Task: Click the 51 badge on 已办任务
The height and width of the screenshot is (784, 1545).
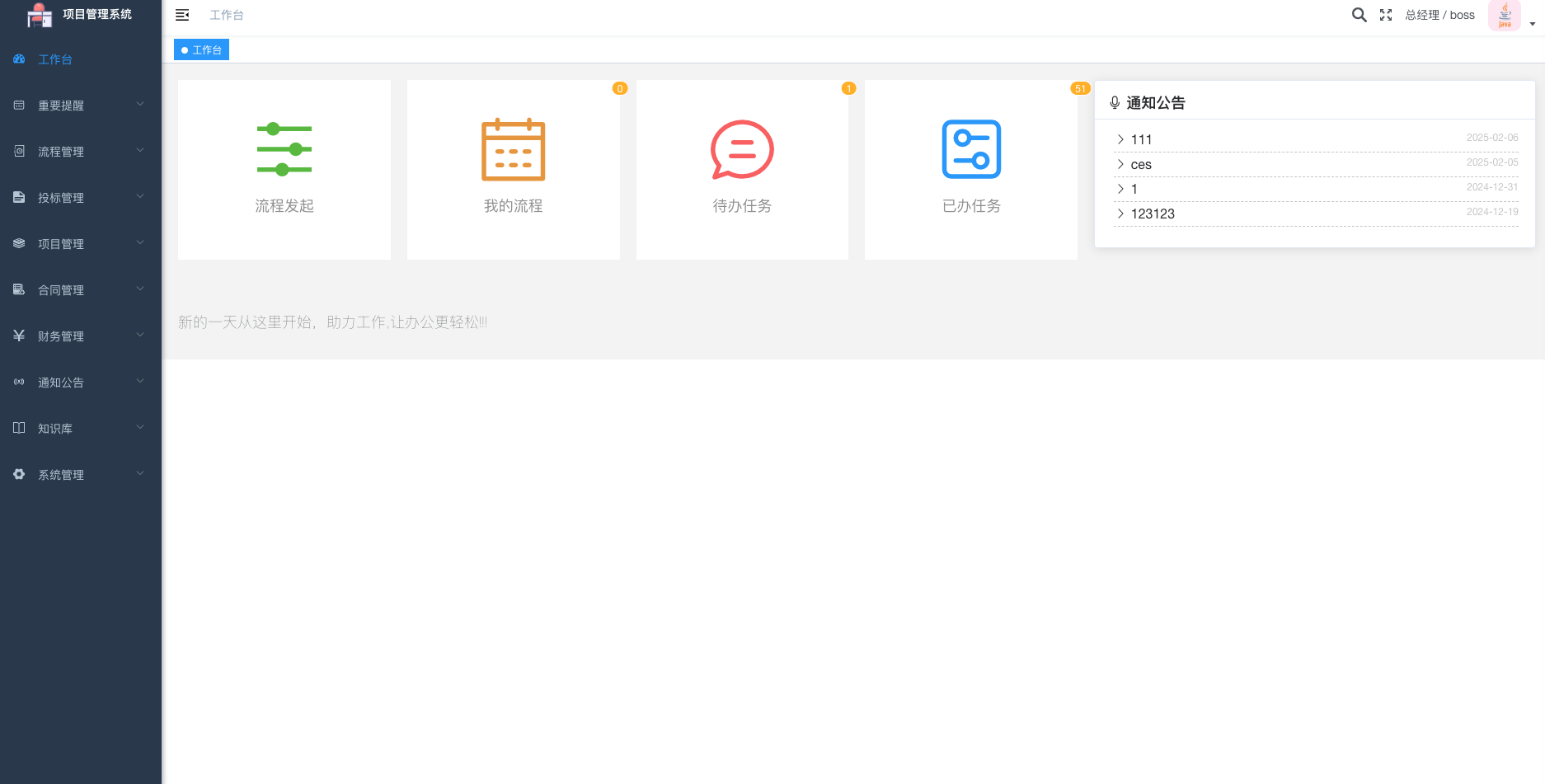Action: 1080,88
